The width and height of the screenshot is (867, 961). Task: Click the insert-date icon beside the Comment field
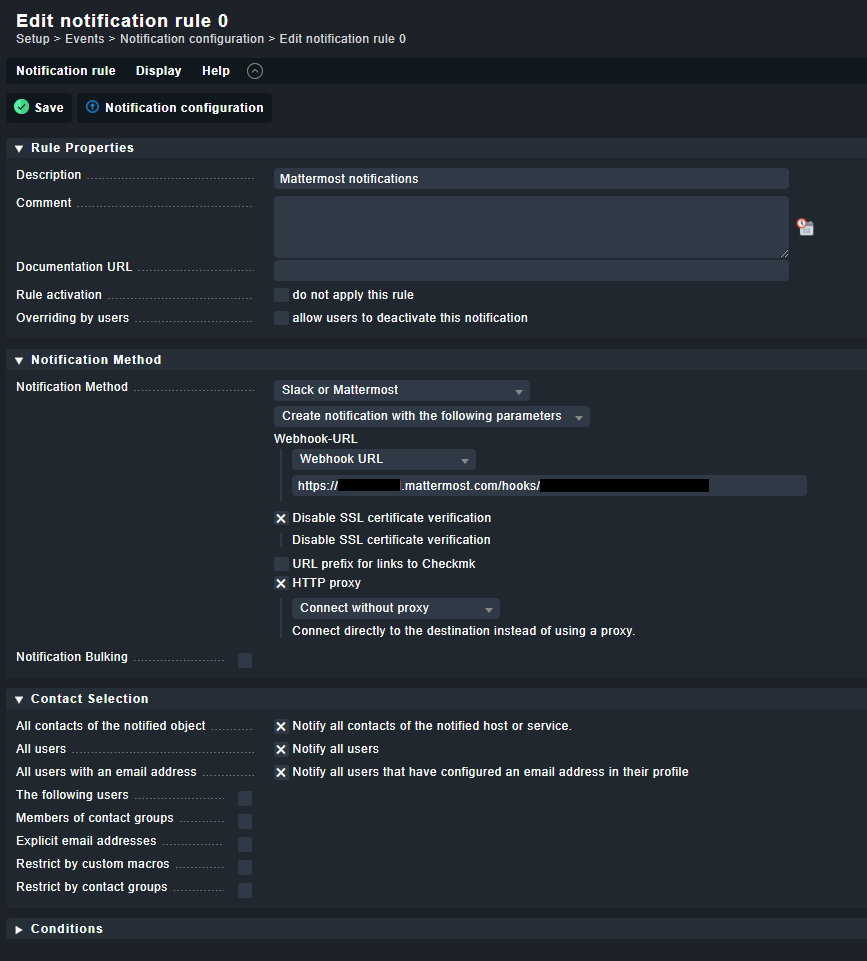click(805, 227)
